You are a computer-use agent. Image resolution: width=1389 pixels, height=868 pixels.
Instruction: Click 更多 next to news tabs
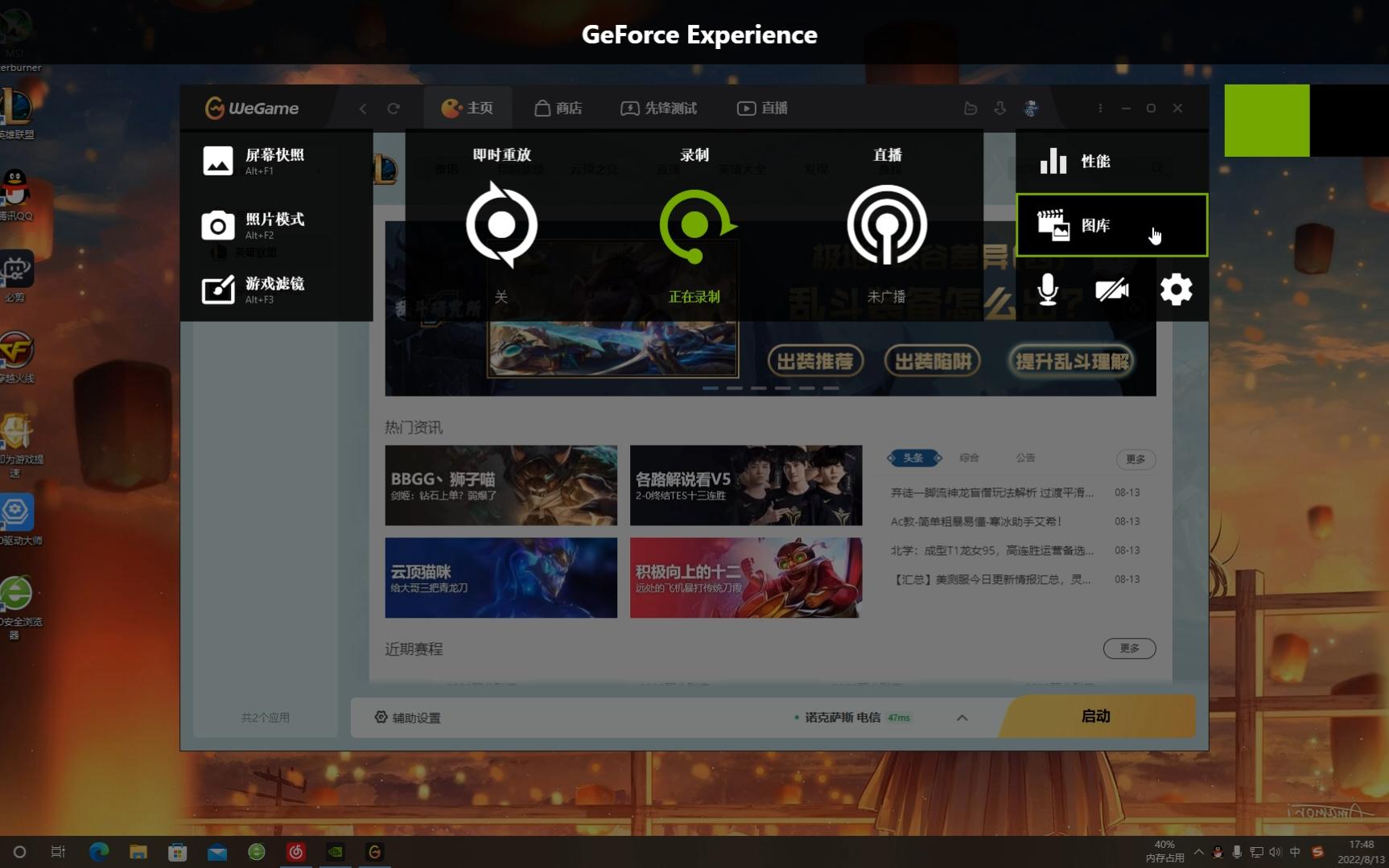click(x=1136, y=459)
